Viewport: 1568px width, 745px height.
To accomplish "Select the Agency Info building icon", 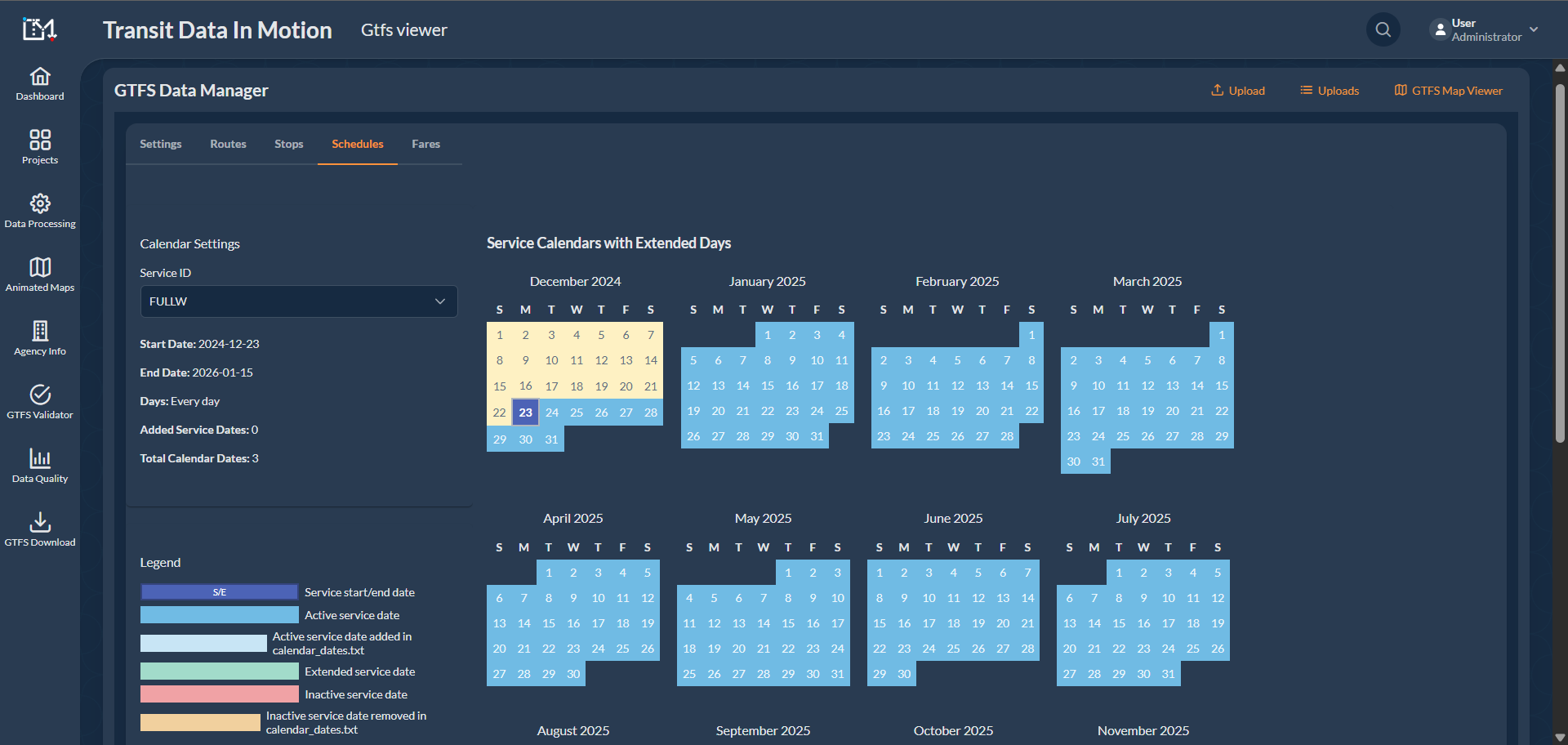I will 40,332.
